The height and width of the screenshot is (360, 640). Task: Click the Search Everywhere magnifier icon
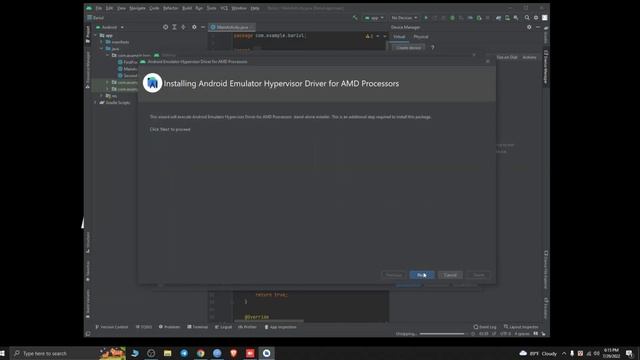click(x=527, y=18)
